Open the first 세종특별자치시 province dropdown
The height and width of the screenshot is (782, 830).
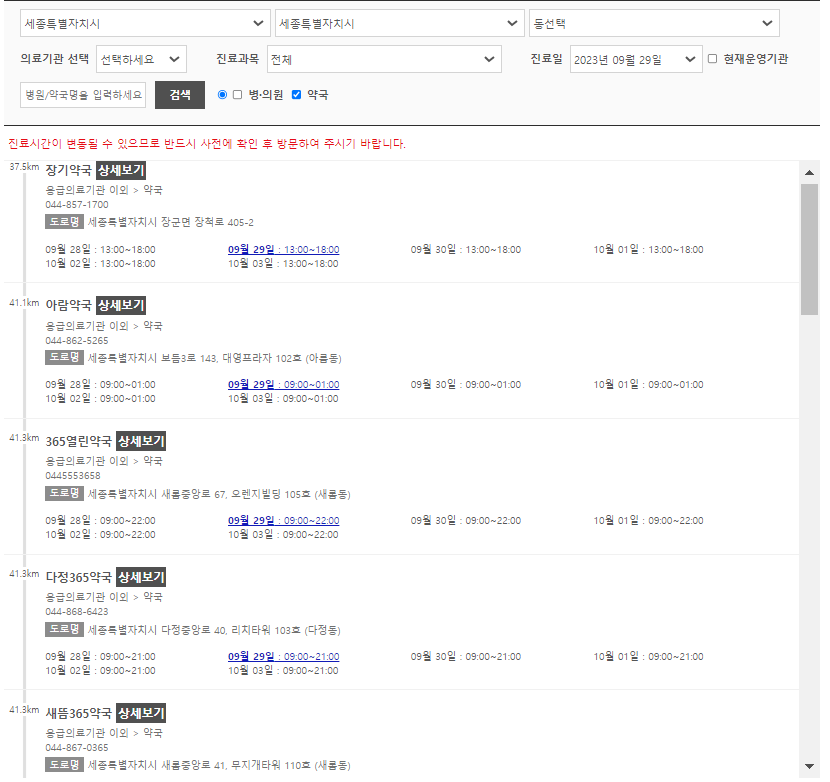(x=145, y=23)
